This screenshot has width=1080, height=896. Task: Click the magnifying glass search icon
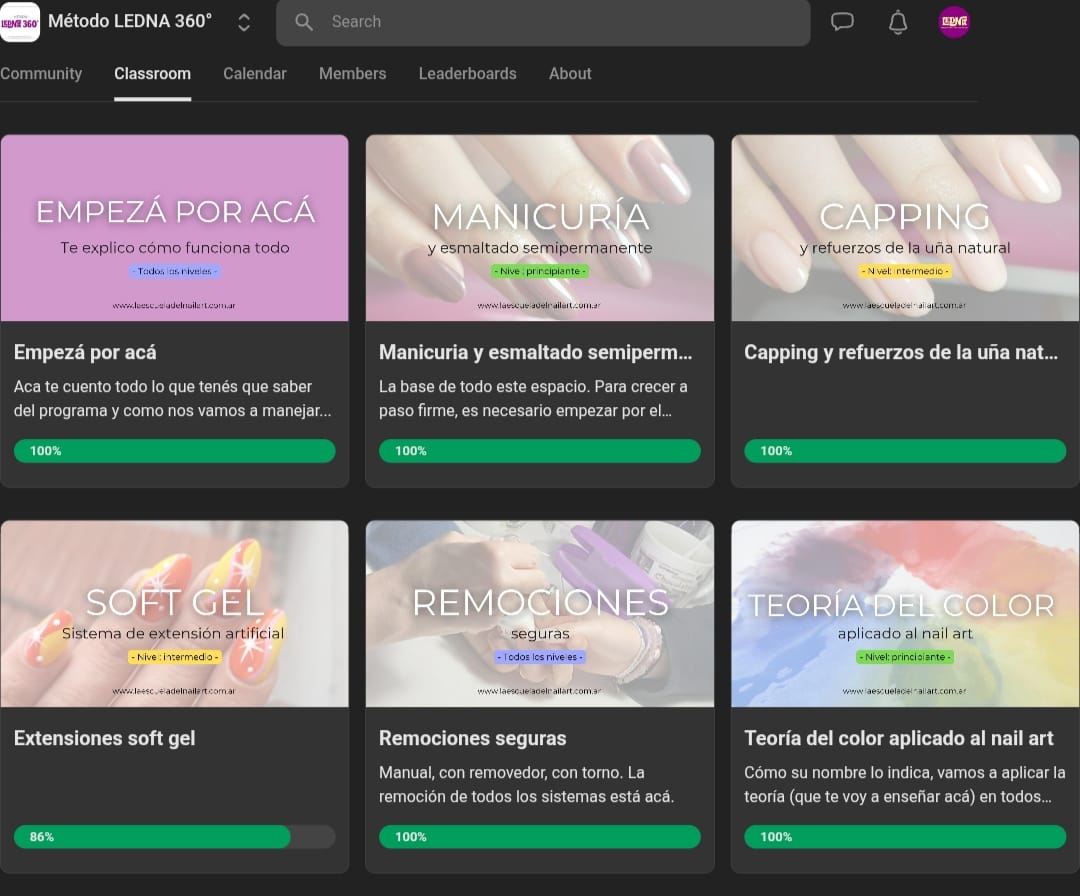pyautogui.click(x=304, y=22)
